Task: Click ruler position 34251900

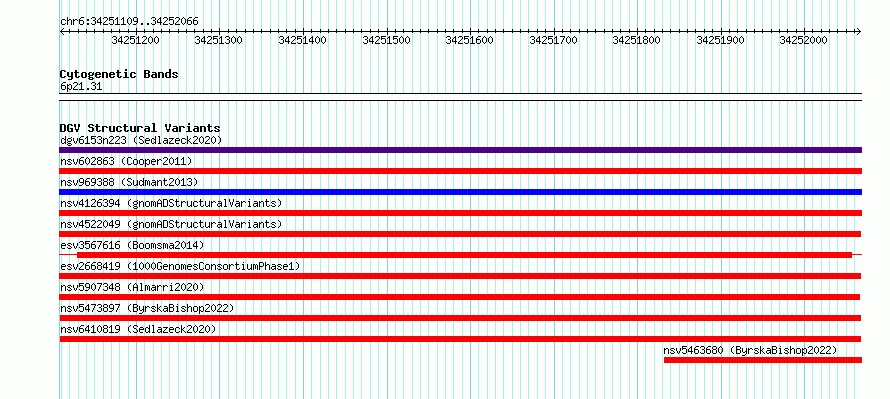Action: (x=720, y=40)
